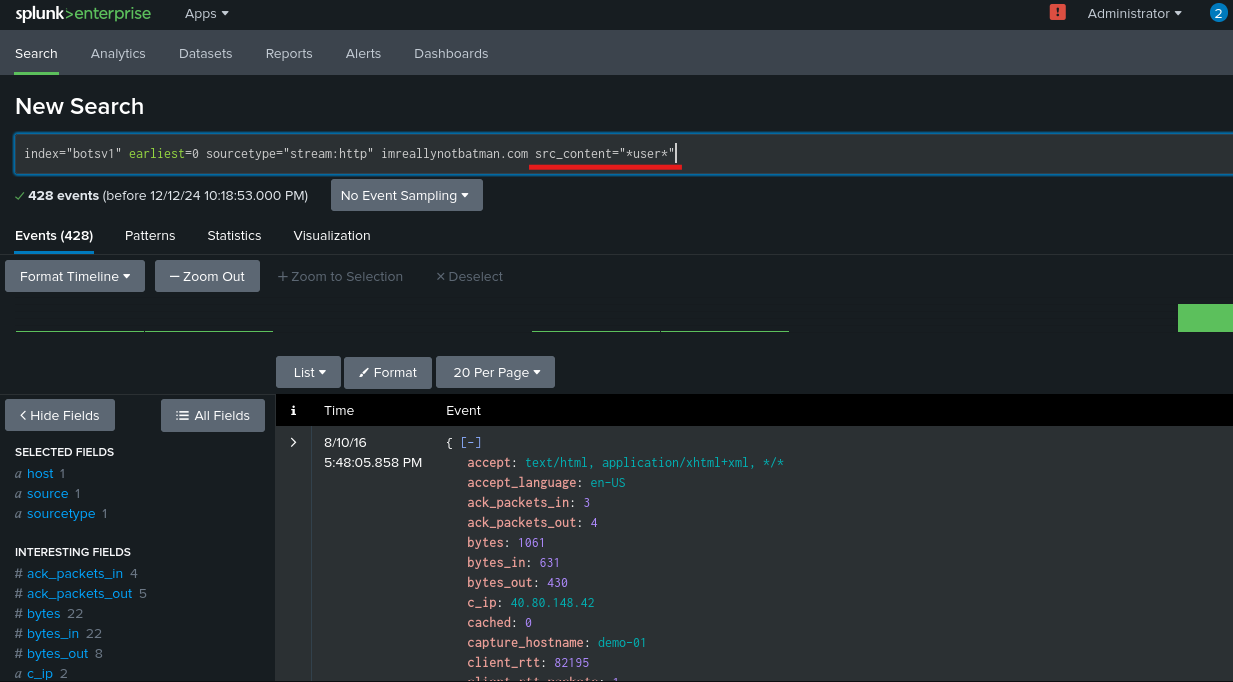Go to the Reports nav tab
Image resolution: width=1233 pixels, height=682 pixels.
289,53
